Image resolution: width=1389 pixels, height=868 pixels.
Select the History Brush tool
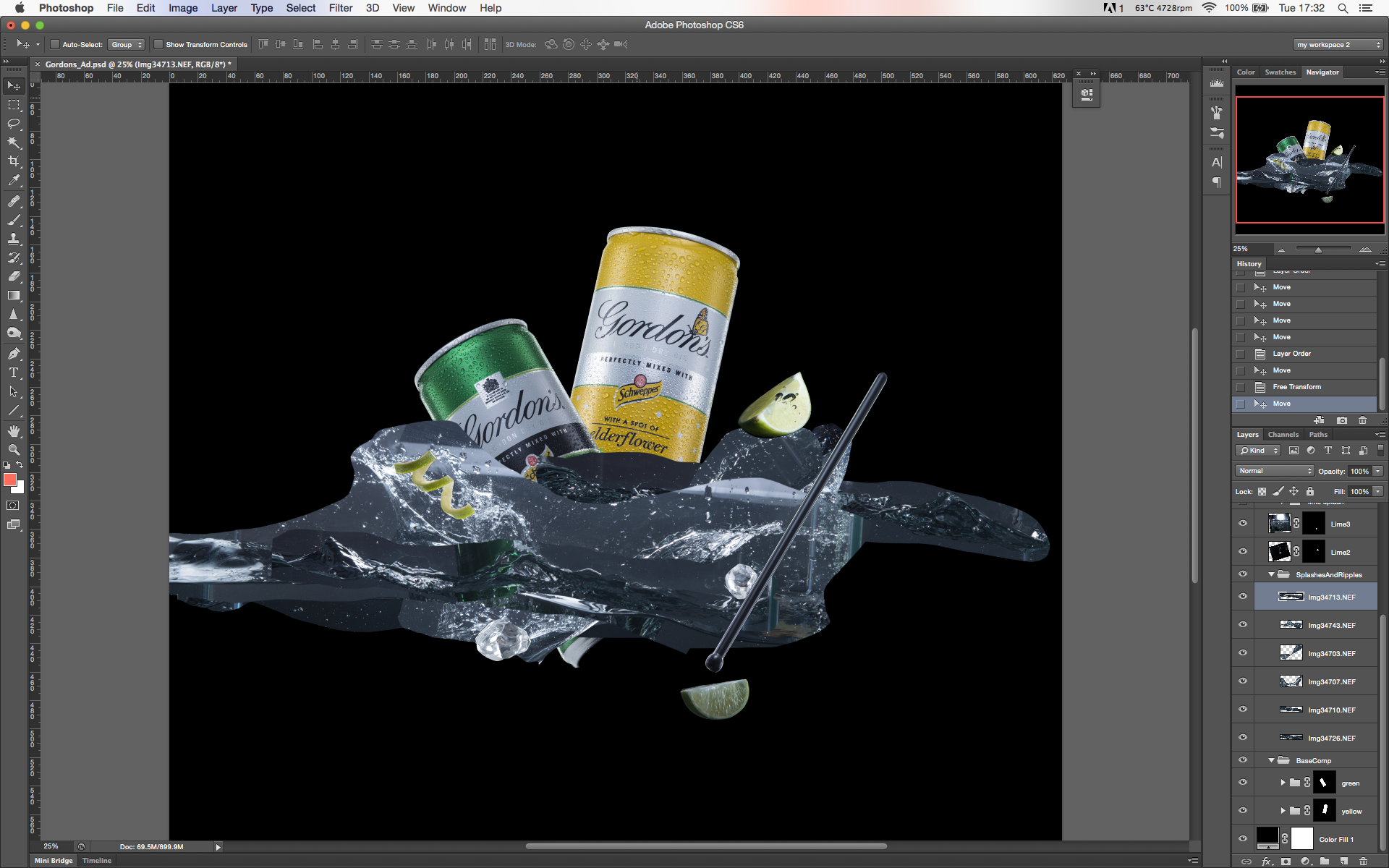coord(14,258)
